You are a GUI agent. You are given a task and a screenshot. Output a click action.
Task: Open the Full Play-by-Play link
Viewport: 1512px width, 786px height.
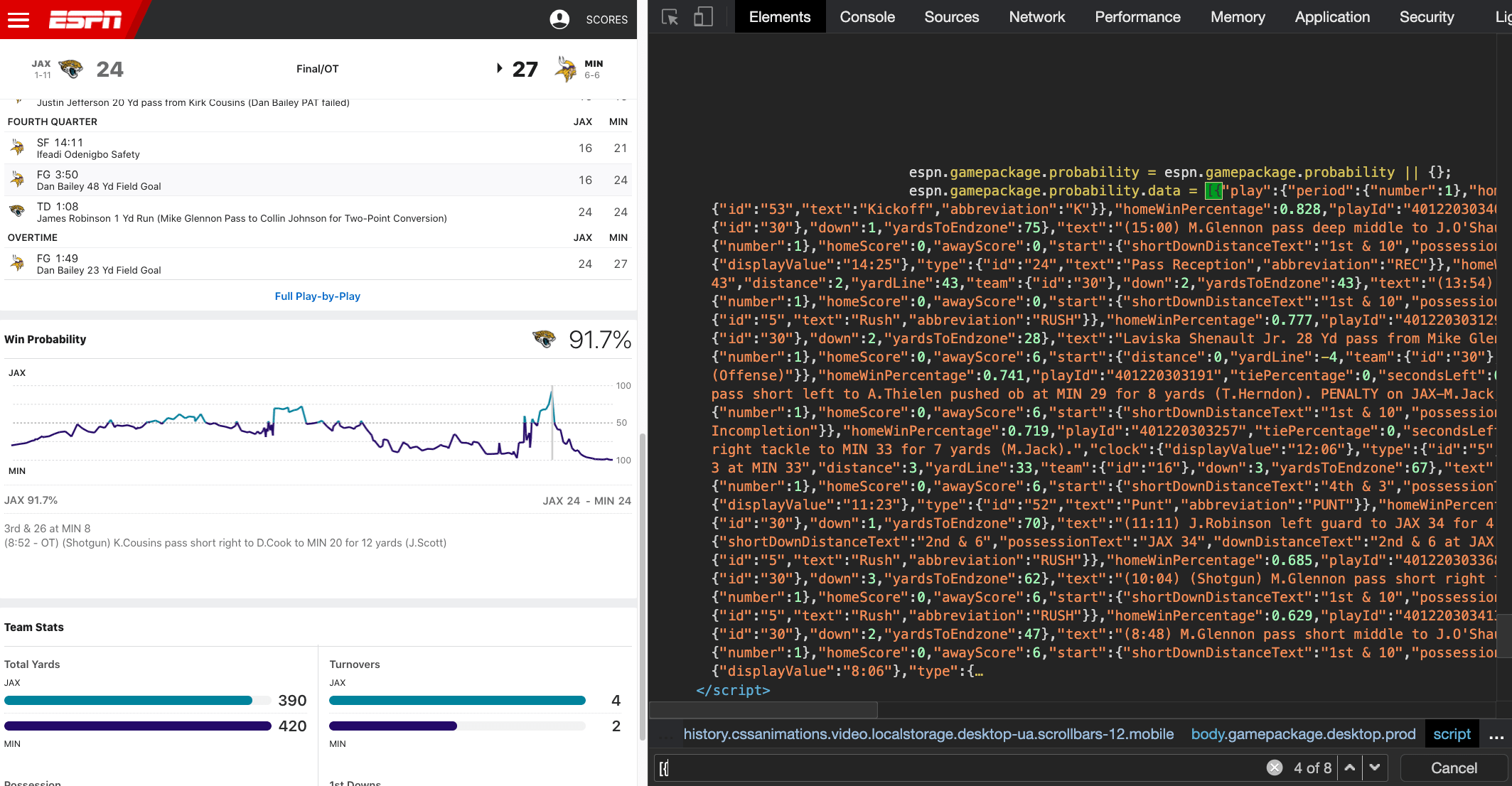[x=318, y=296]
